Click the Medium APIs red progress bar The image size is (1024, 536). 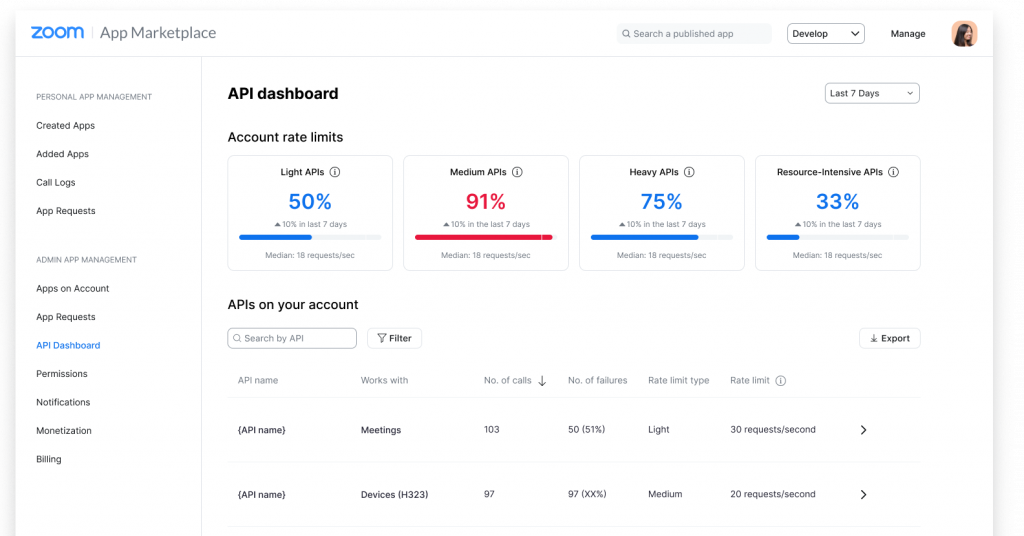(x=484, y=238)
